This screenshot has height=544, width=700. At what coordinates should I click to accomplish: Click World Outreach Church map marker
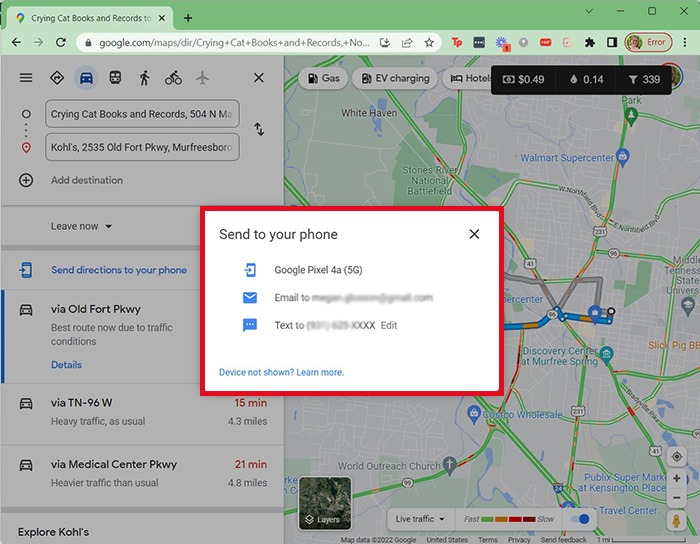(x=450, y=465)
